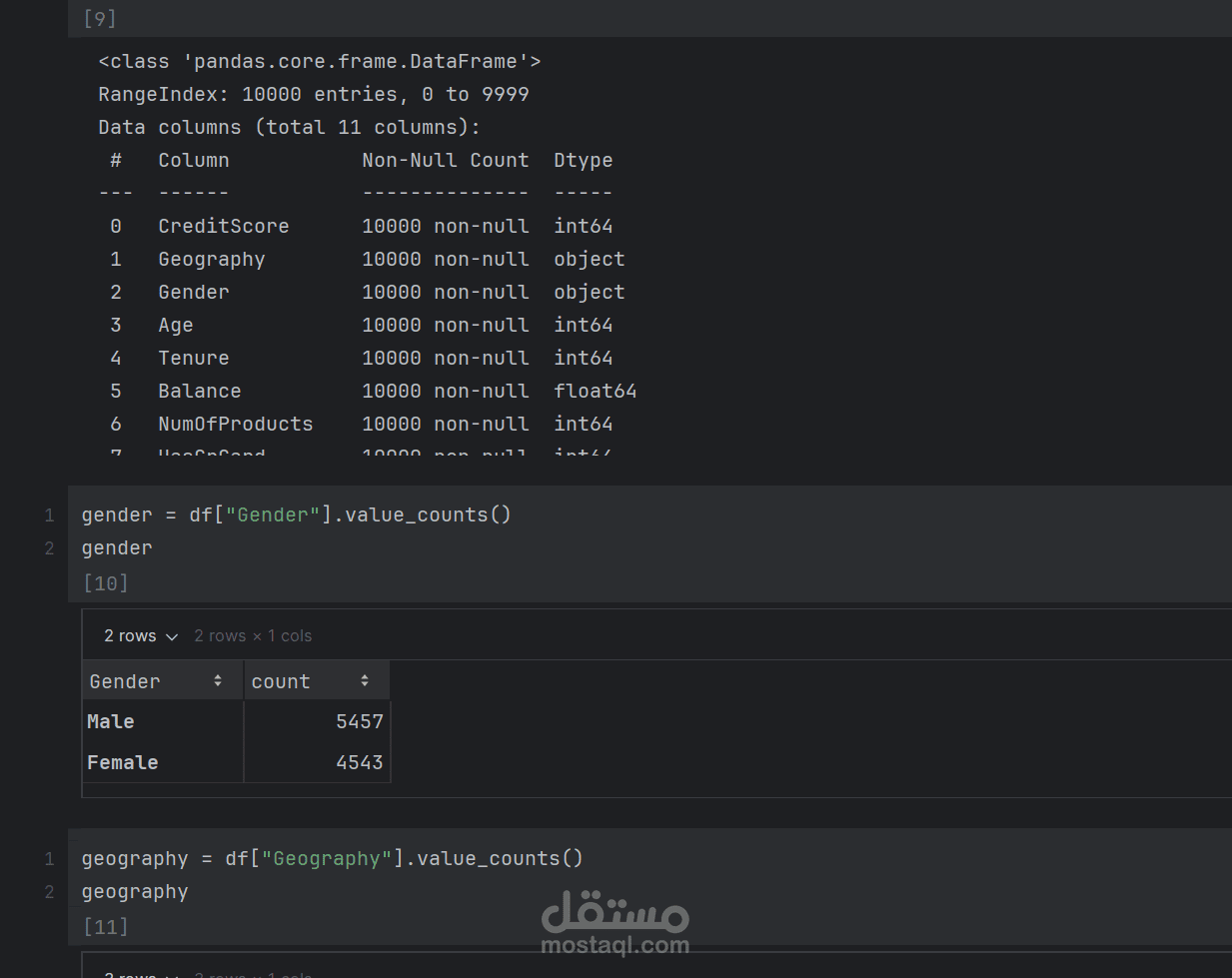Click the sort arrows on Gender column

[x=218, y=681]
